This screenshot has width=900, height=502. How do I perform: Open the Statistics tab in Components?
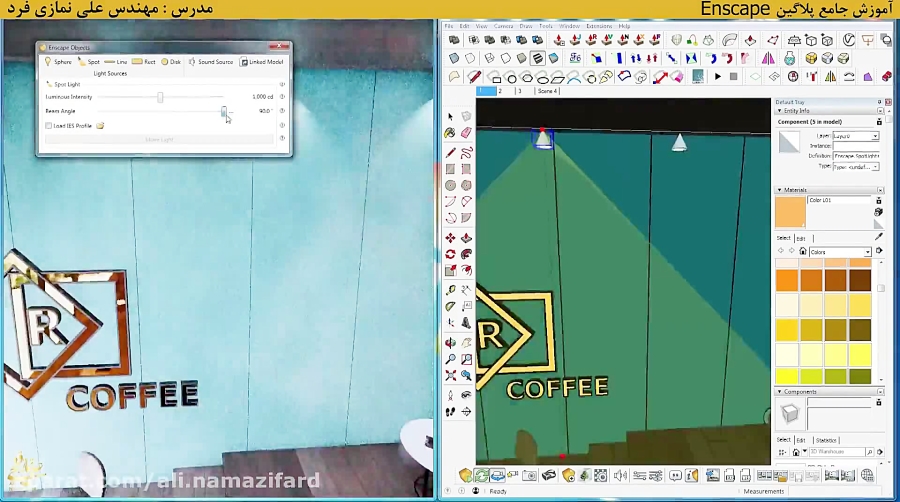click(826, 440)
